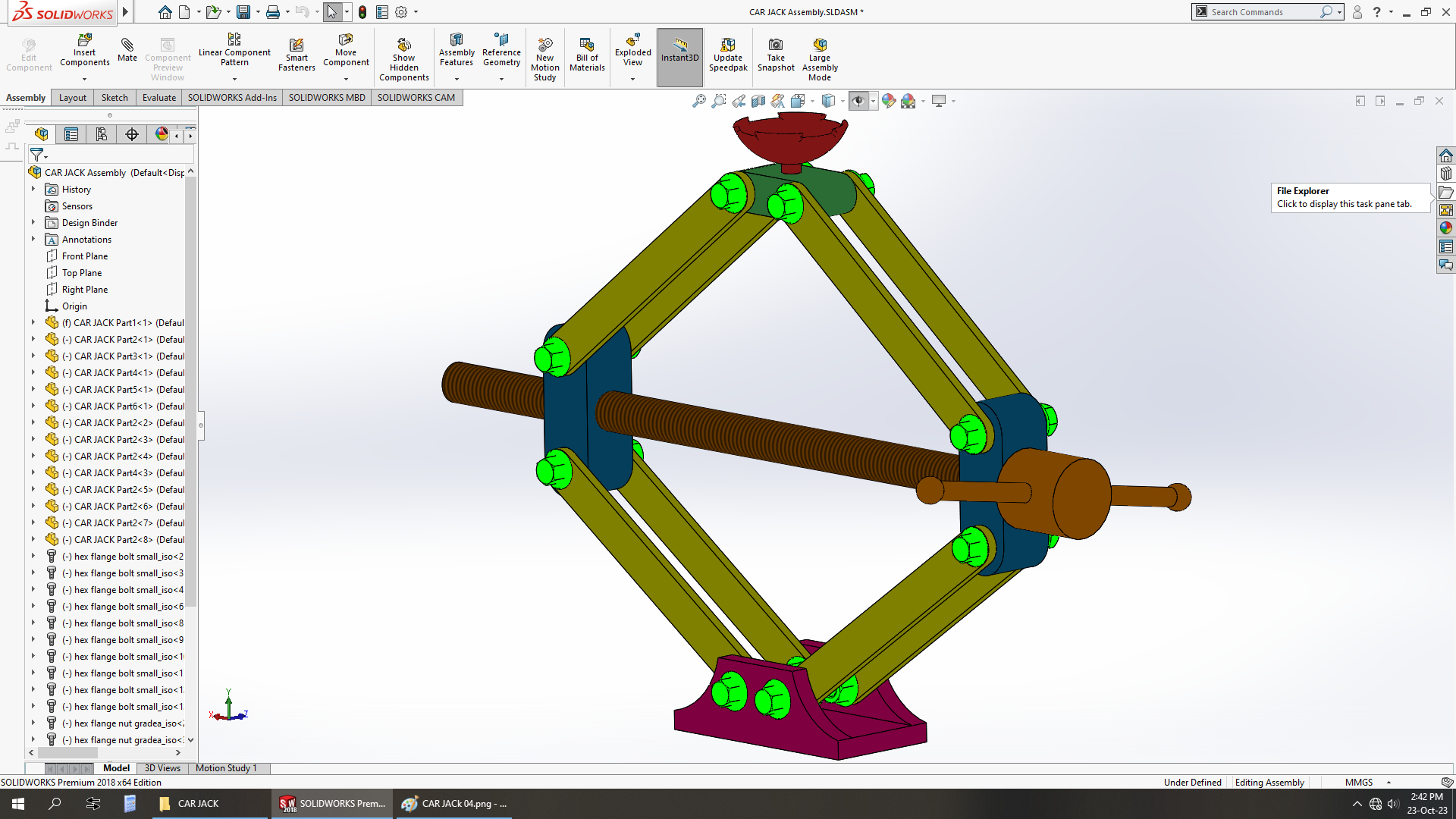This screenshot has height=819, width=1456.
Task: Open Assembly Features
Action: pos(457,50)
